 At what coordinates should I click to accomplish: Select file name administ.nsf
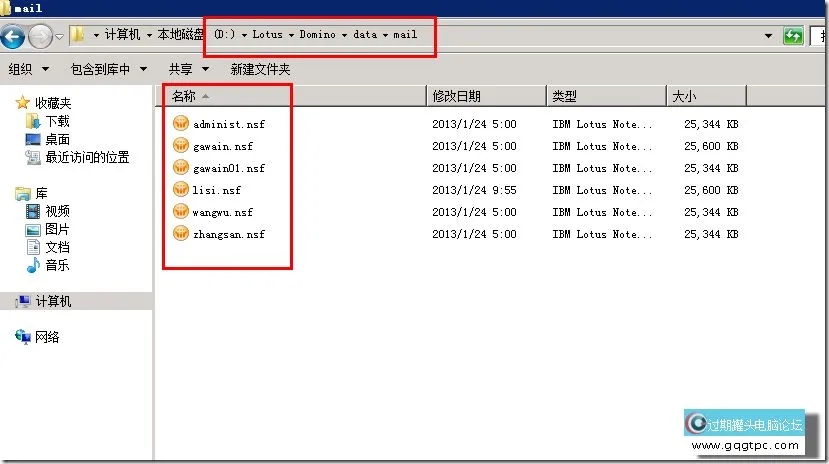click(229, 124)
